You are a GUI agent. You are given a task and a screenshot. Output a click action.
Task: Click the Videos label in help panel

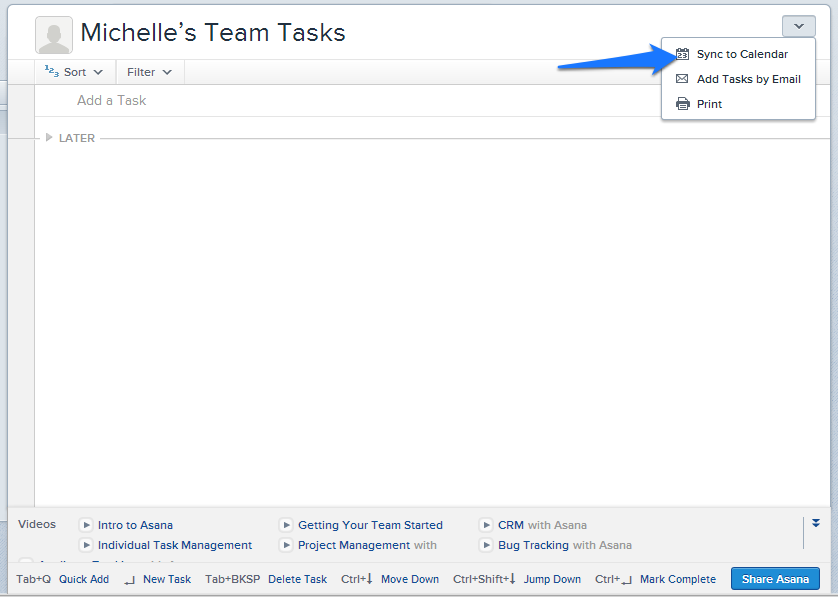[x=37, y=524]
